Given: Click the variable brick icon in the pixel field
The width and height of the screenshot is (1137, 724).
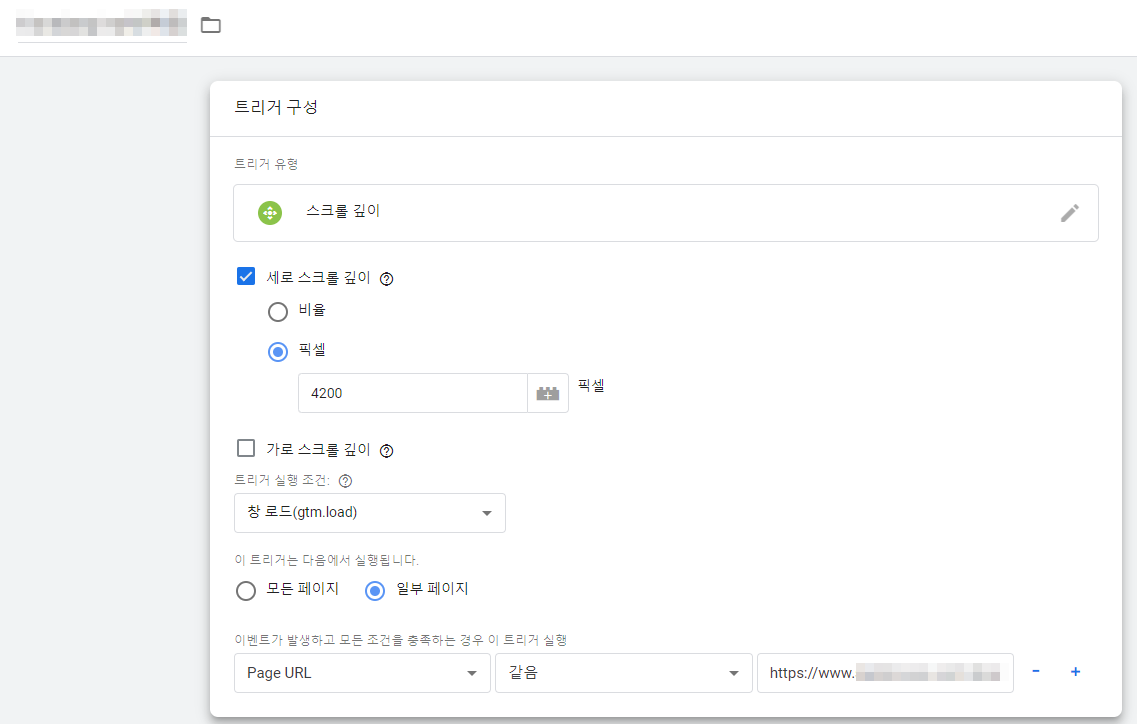Looking at the screenshot, I should coord(548,392).
